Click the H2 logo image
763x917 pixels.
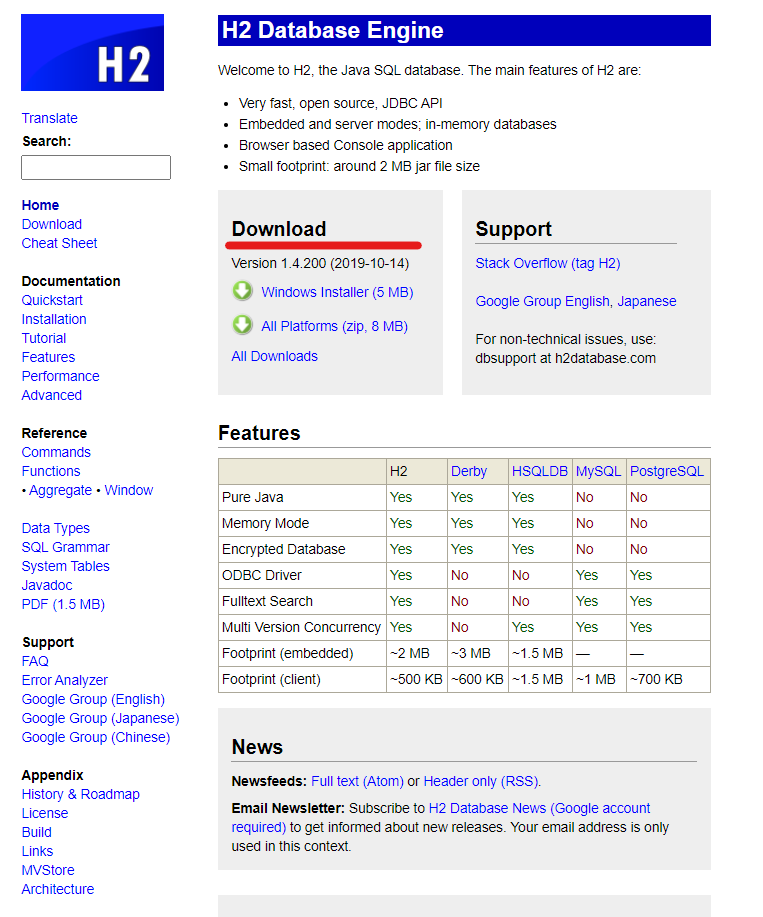[92, 53]
